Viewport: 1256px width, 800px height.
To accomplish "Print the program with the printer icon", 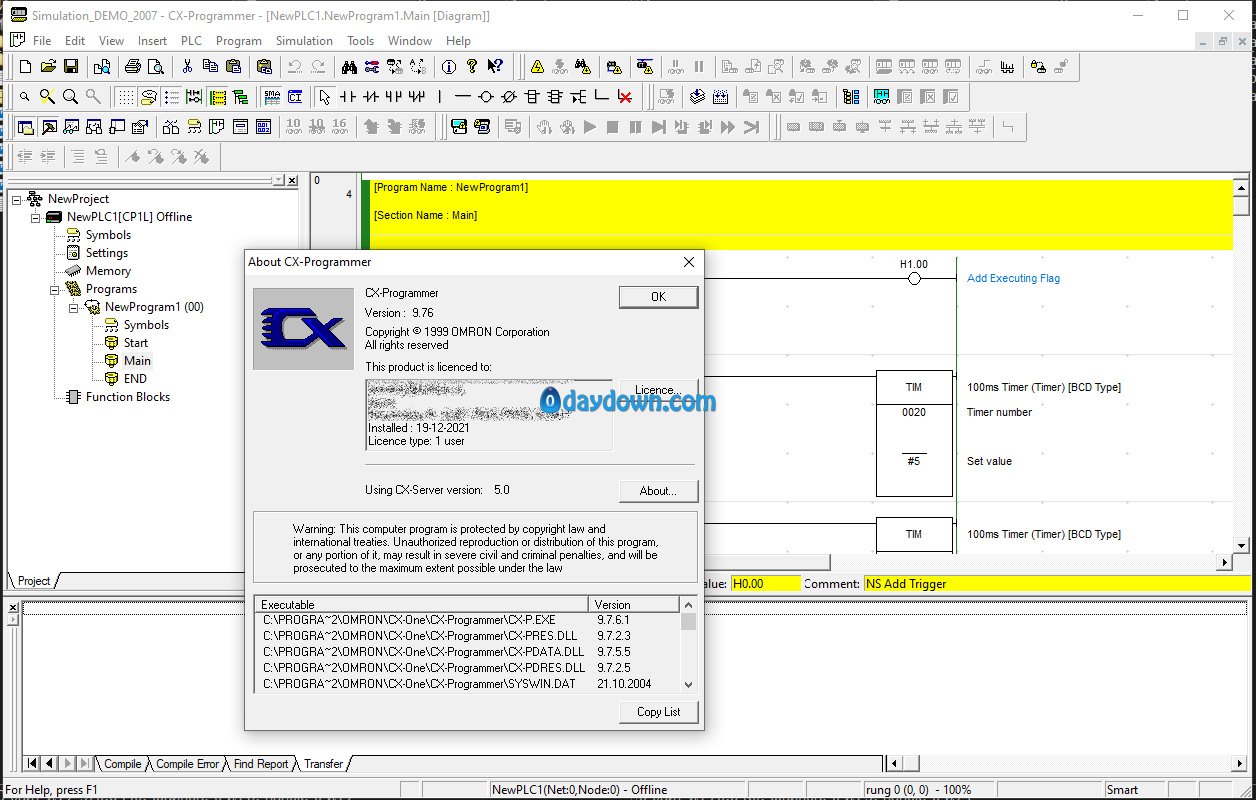I will coord(133,67).
